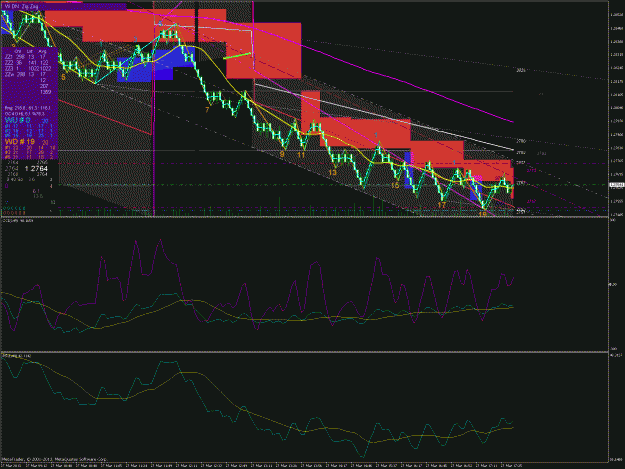Click the MetaTrader copyright text at bottom
The image size is (625, 469).
pyautogui.click(x=54, y=459)
